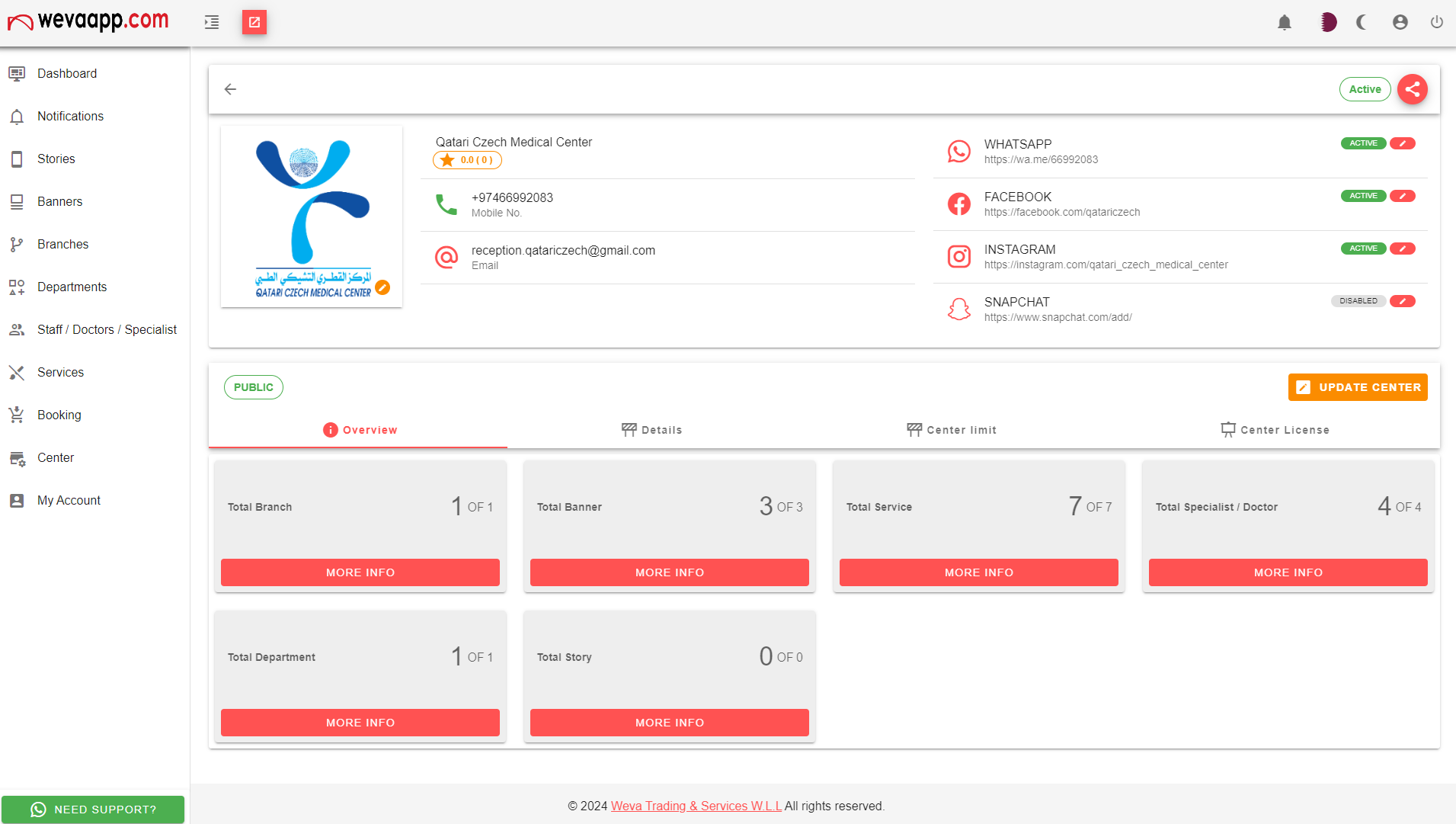
Task: Switch to the Center limit tab
Action: pyautogui.click(x=952, y=430)
